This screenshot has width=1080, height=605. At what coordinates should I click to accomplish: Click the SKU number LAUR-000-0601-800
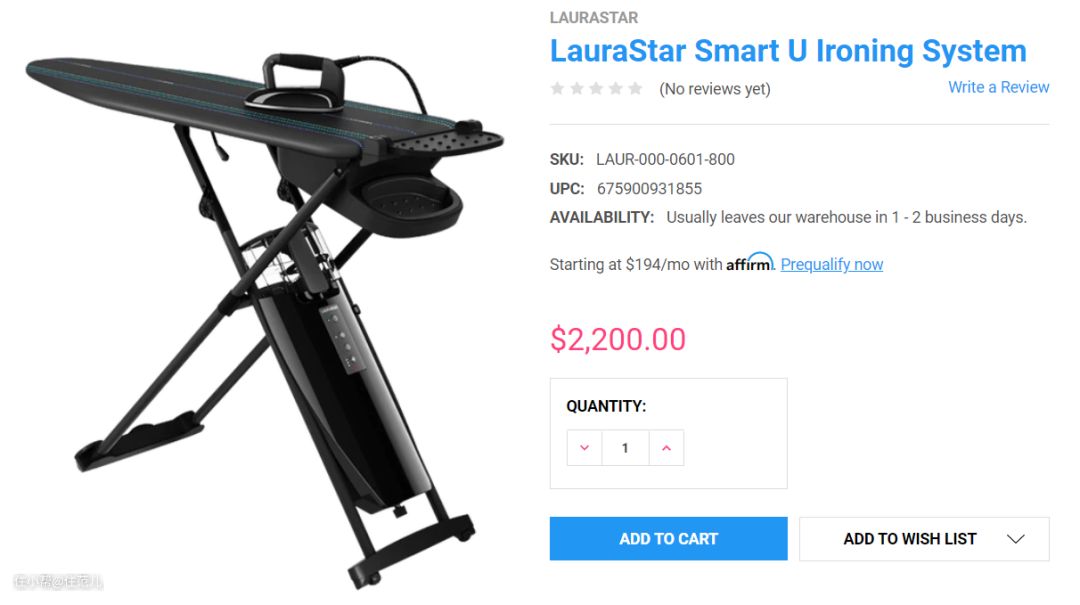665,159
